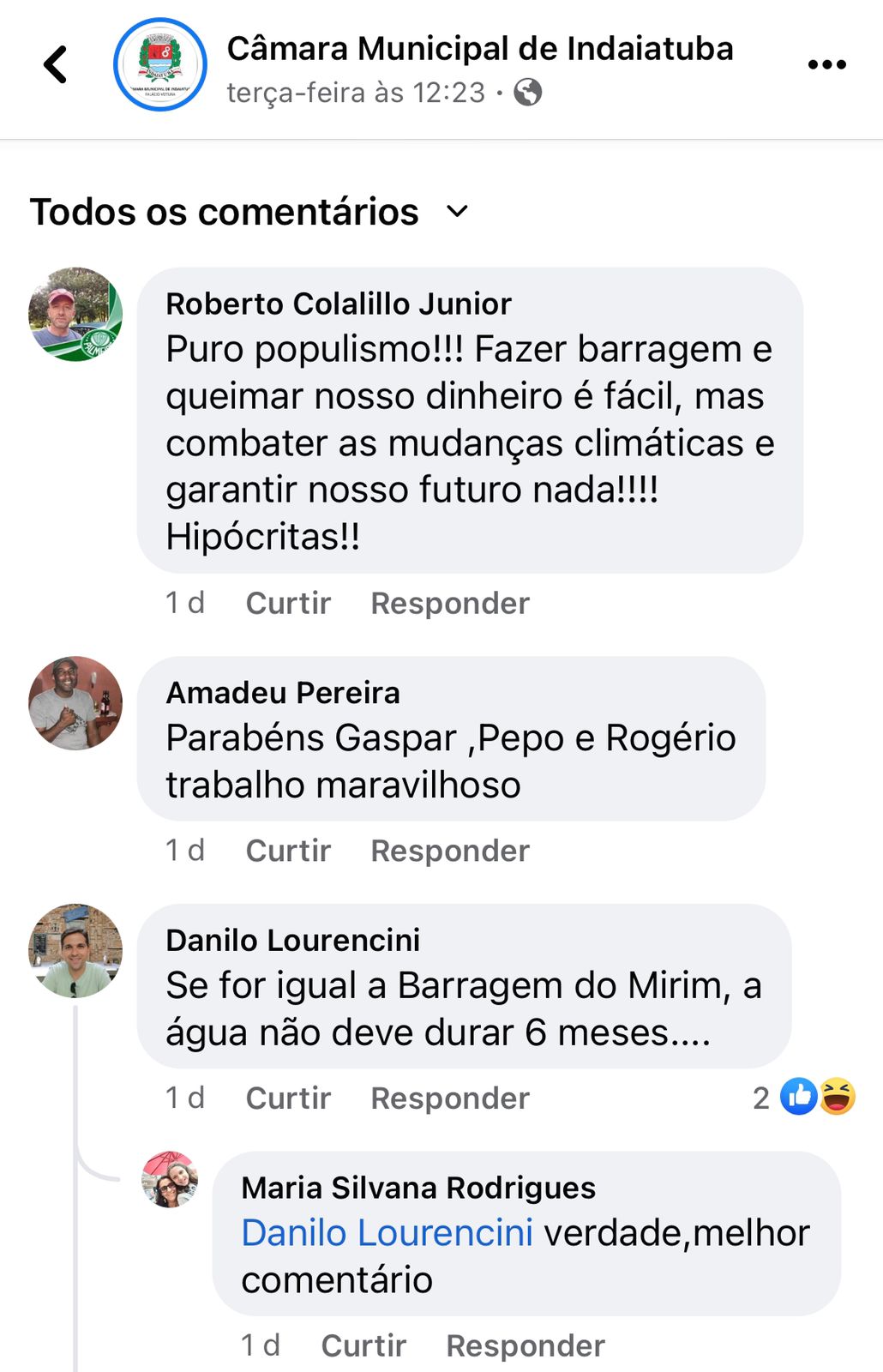Curtir Roberto Colalillo Junior's comment
Viewport: 883px width, 1372px height.
coord(288,603)
